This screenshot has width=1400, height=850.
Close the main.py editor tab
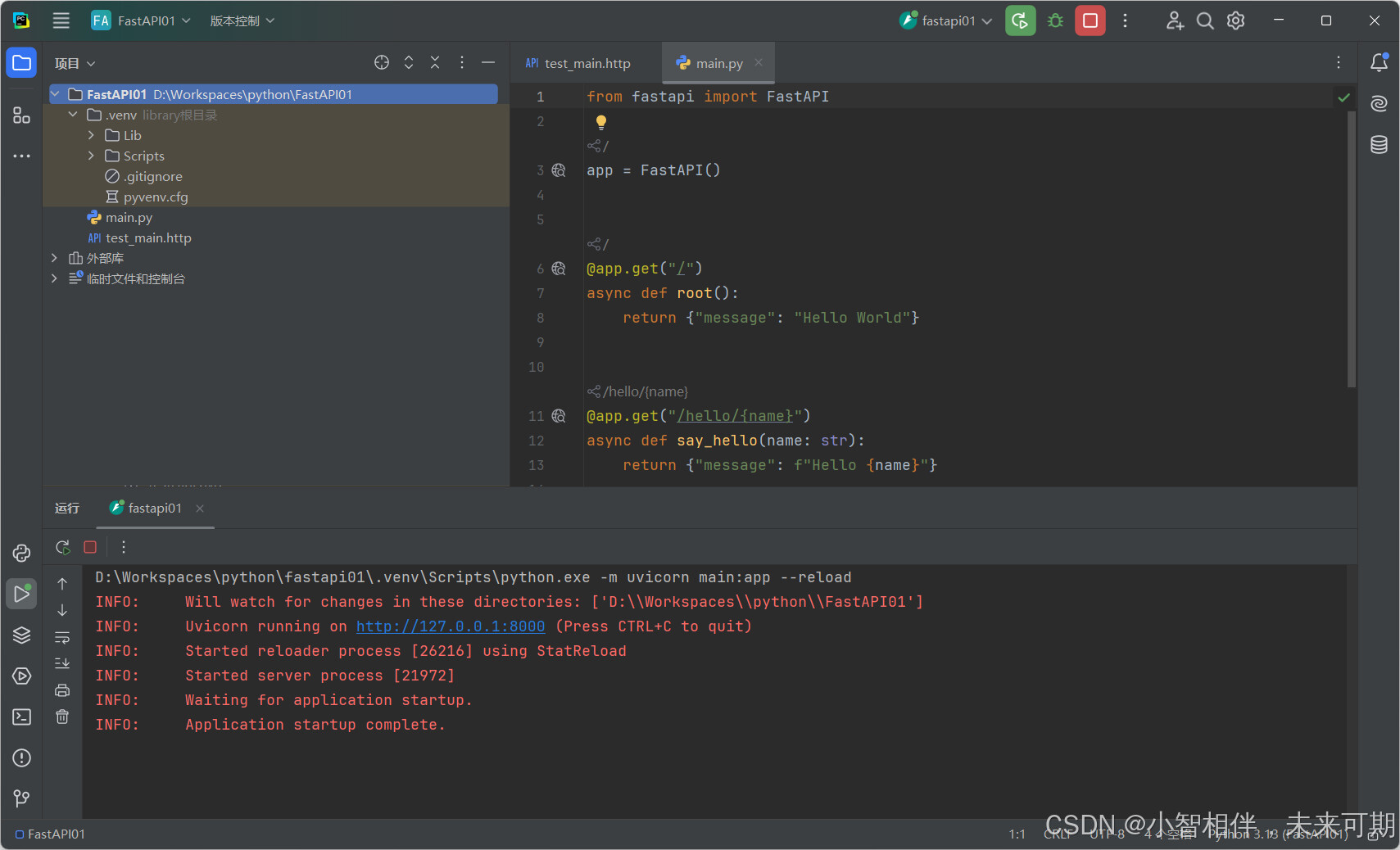coord(759,62)
